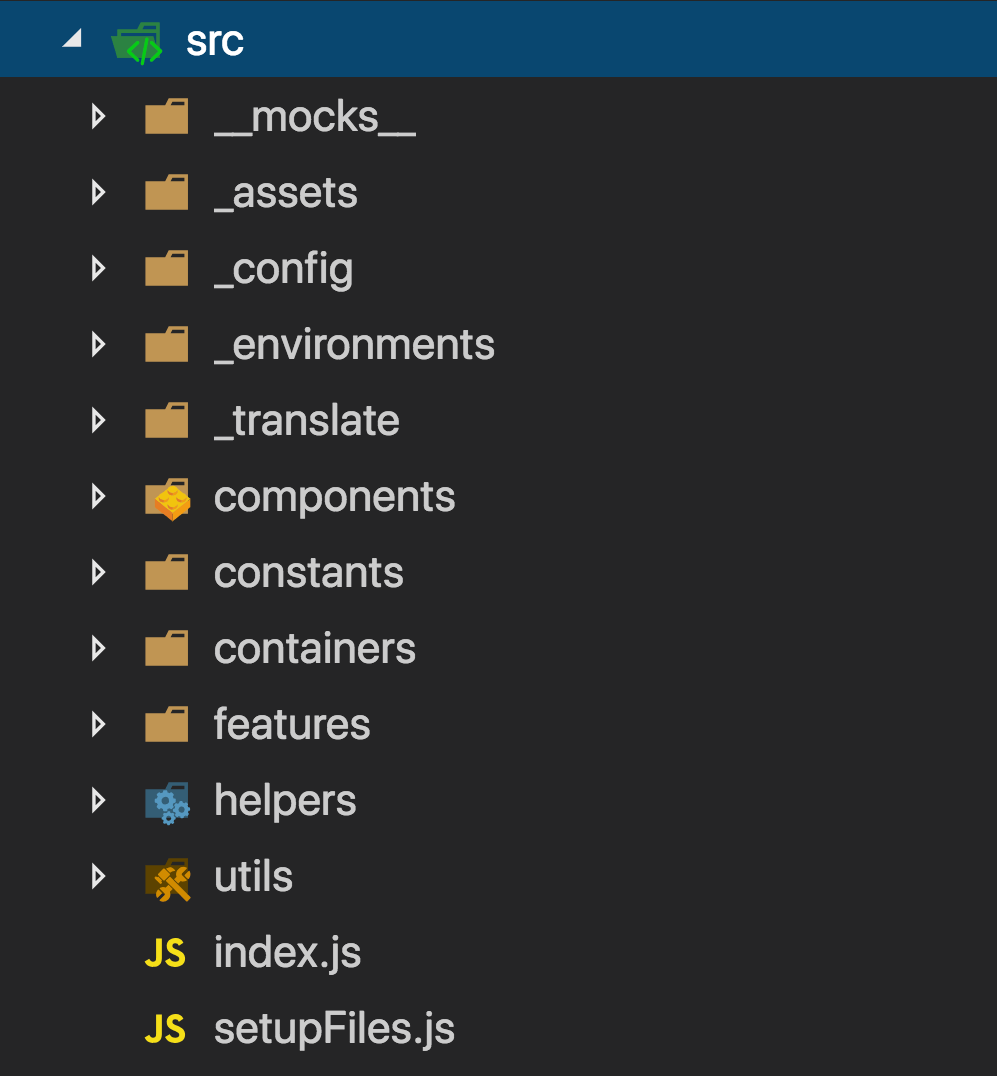Click the helpers folder gears icon
The width and height of the screenshot is (997, 1076).
pos(167,803)
